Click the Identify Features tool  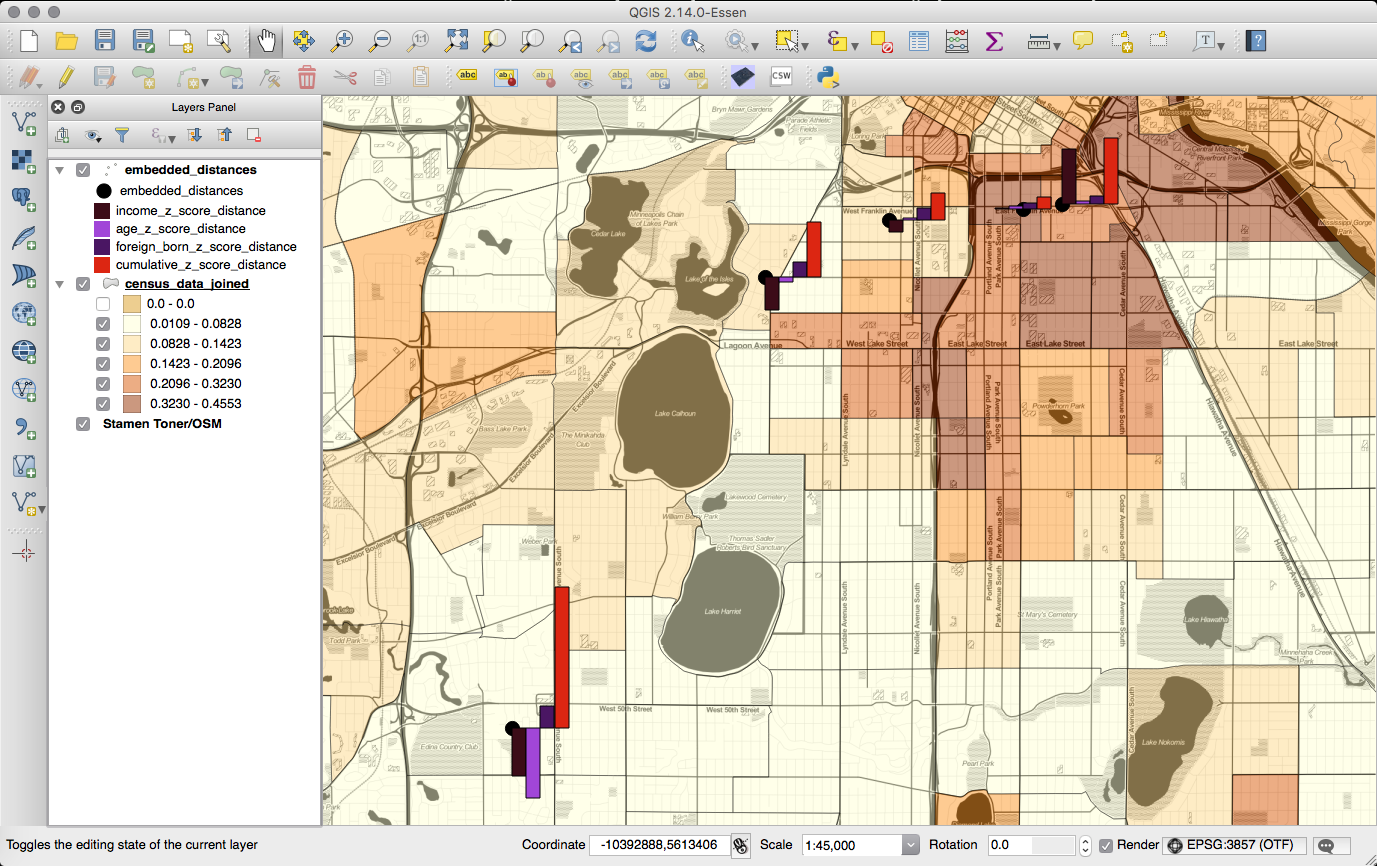point(692,41)
